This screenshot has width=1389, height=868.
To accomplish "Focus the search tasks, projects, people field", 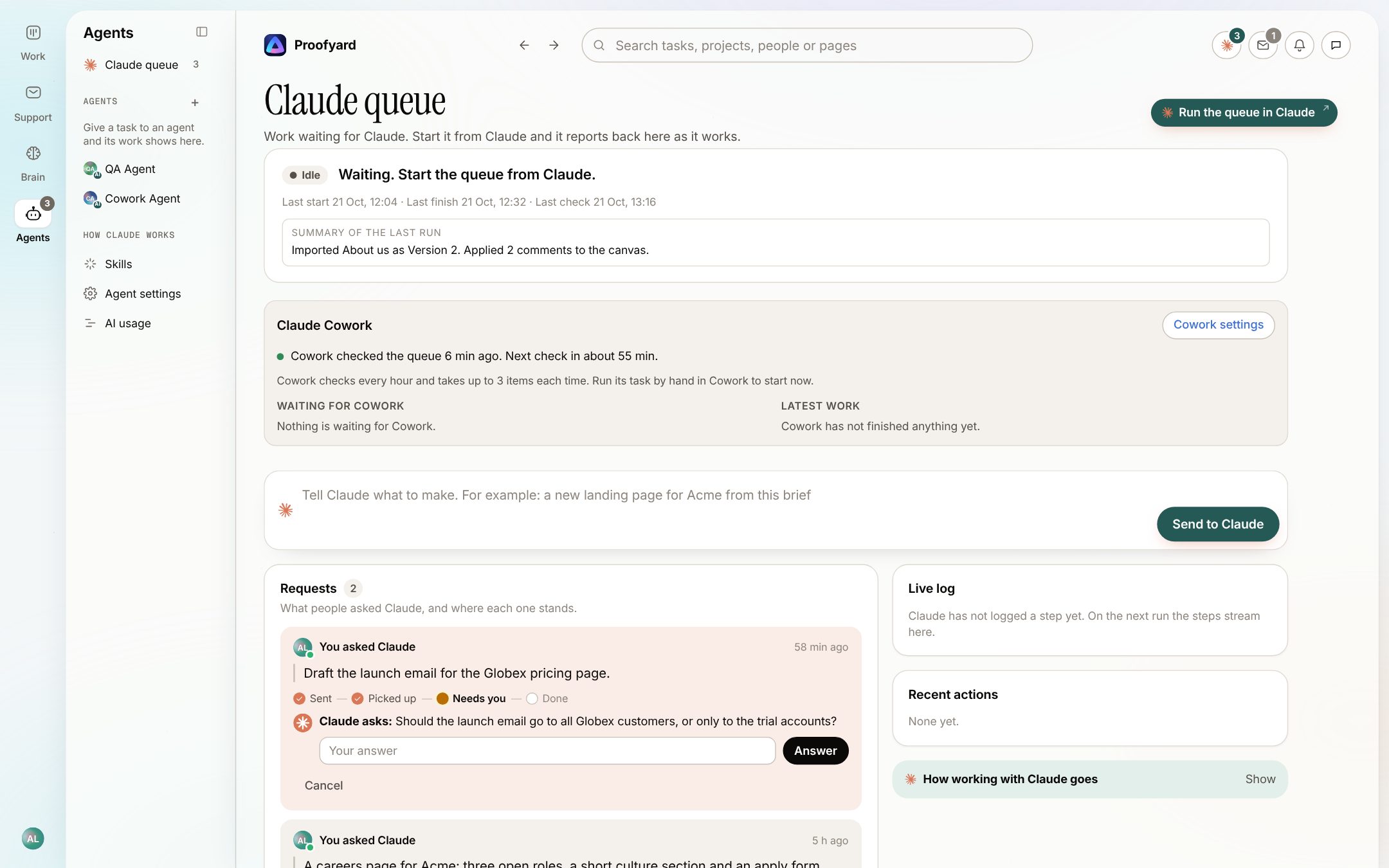I will point(807,46).
